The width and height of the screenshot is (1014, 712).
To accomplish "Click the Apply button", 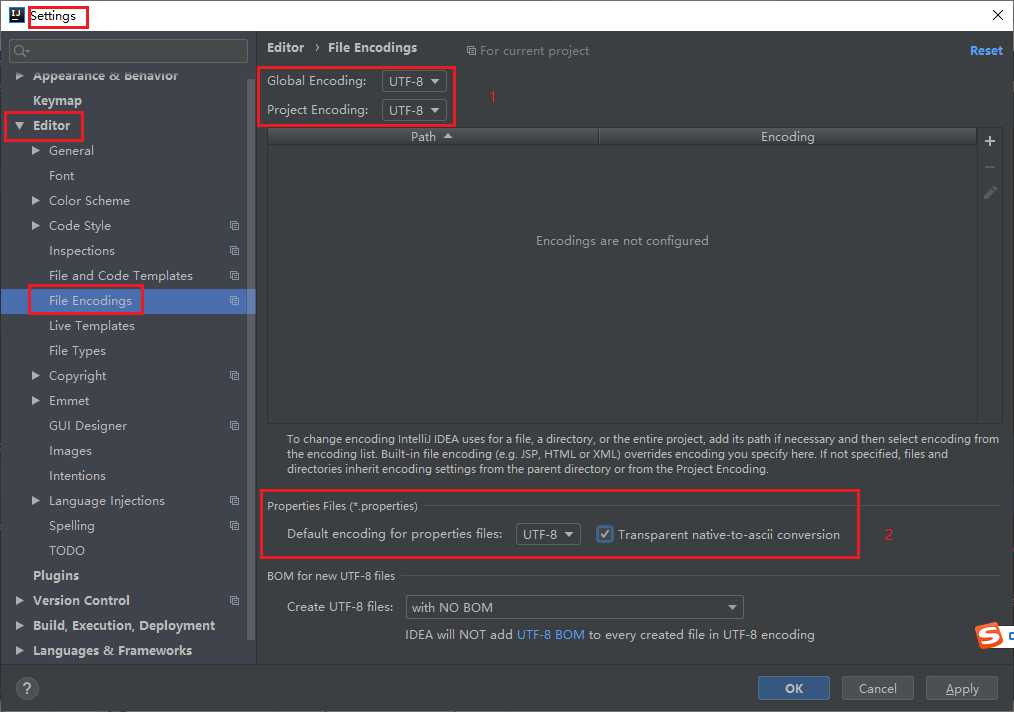I will [x=962, y=688].
